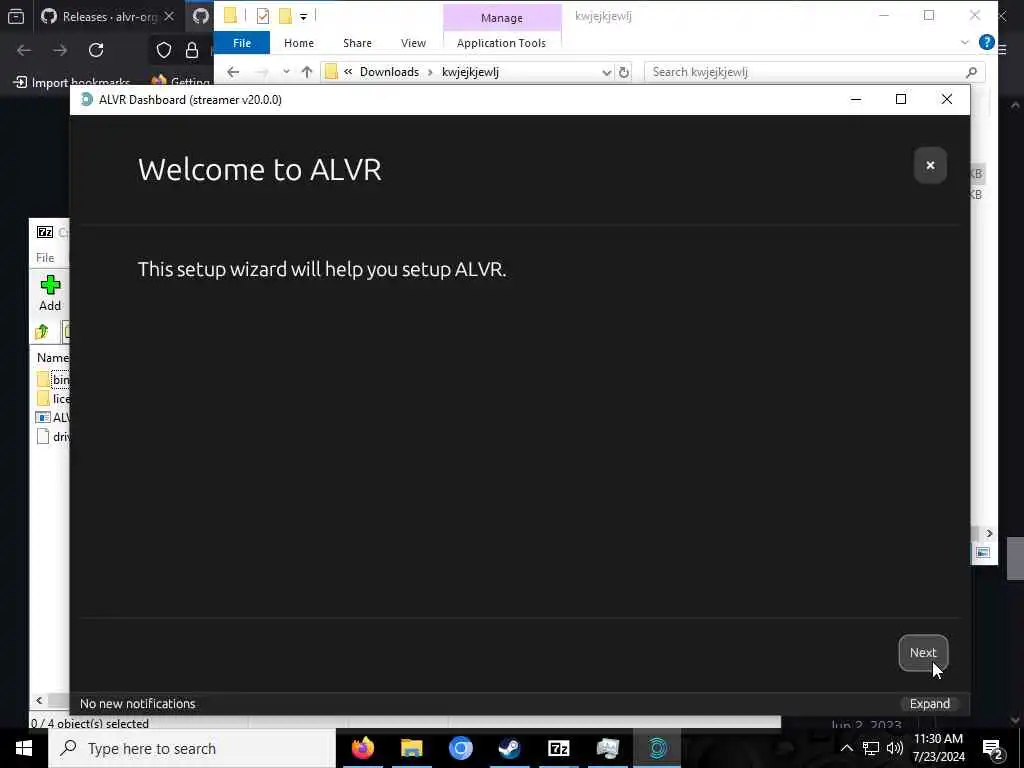Open the Windows Start menu
The height and width of the screenshot is (768, 1024).
click(24, 748)
